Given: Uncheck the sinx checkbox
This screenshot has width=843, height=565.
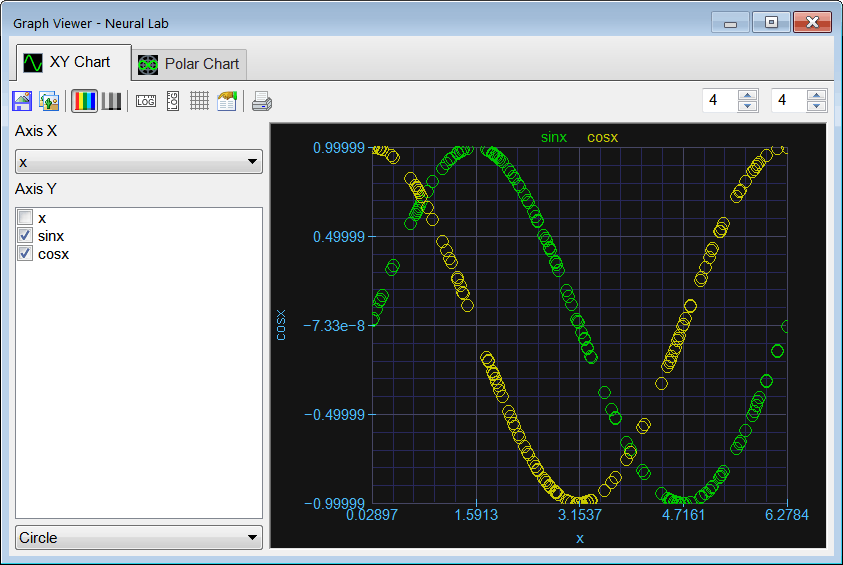Looking at the screenshot, I should pyautogui.click(x=25, y=235).
